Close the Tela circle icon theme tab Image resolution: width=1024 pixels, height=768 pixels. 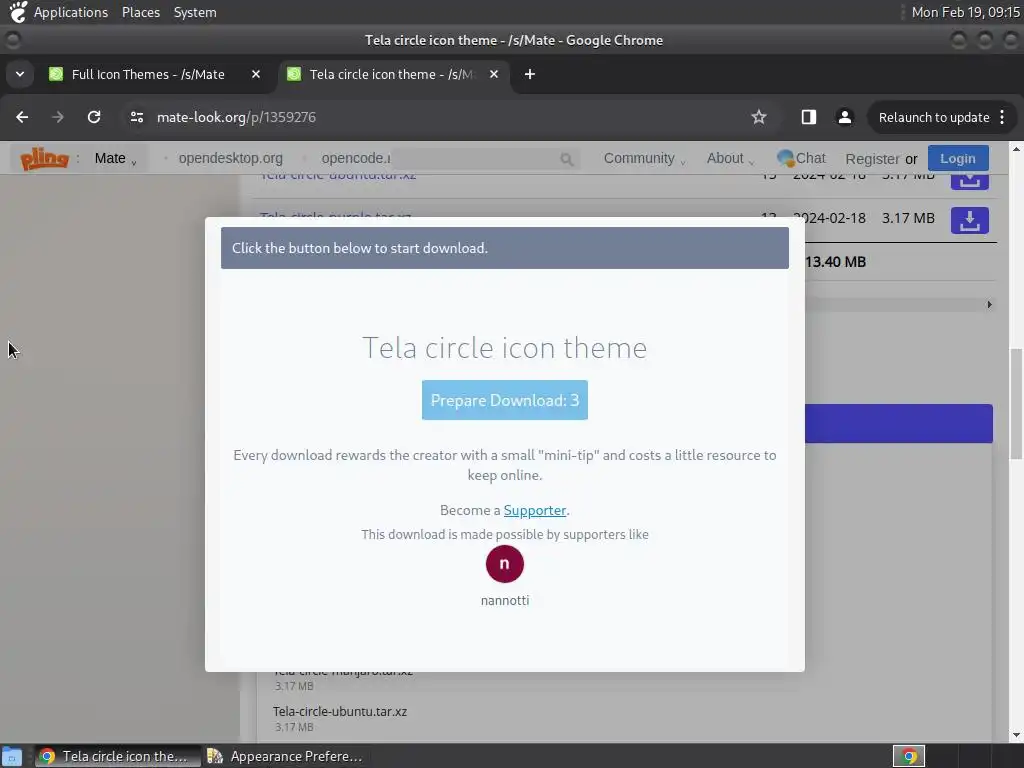coord(494,74)
